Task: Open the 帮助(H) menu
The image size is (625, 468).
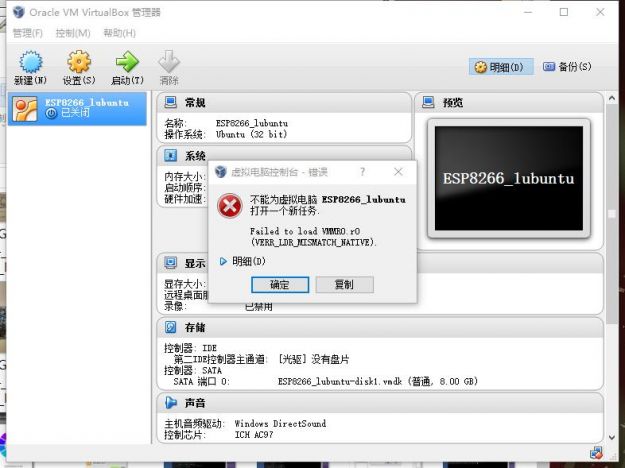Action: point(120,33)
